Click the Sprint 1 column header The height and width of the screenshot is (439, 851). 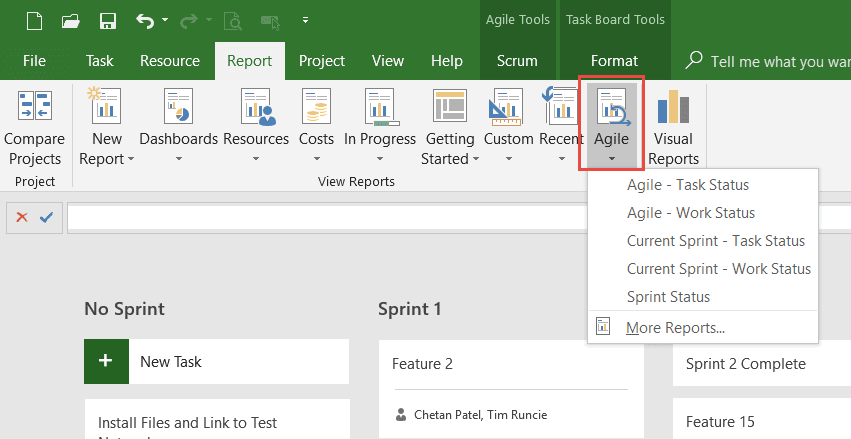click(410, 309)
